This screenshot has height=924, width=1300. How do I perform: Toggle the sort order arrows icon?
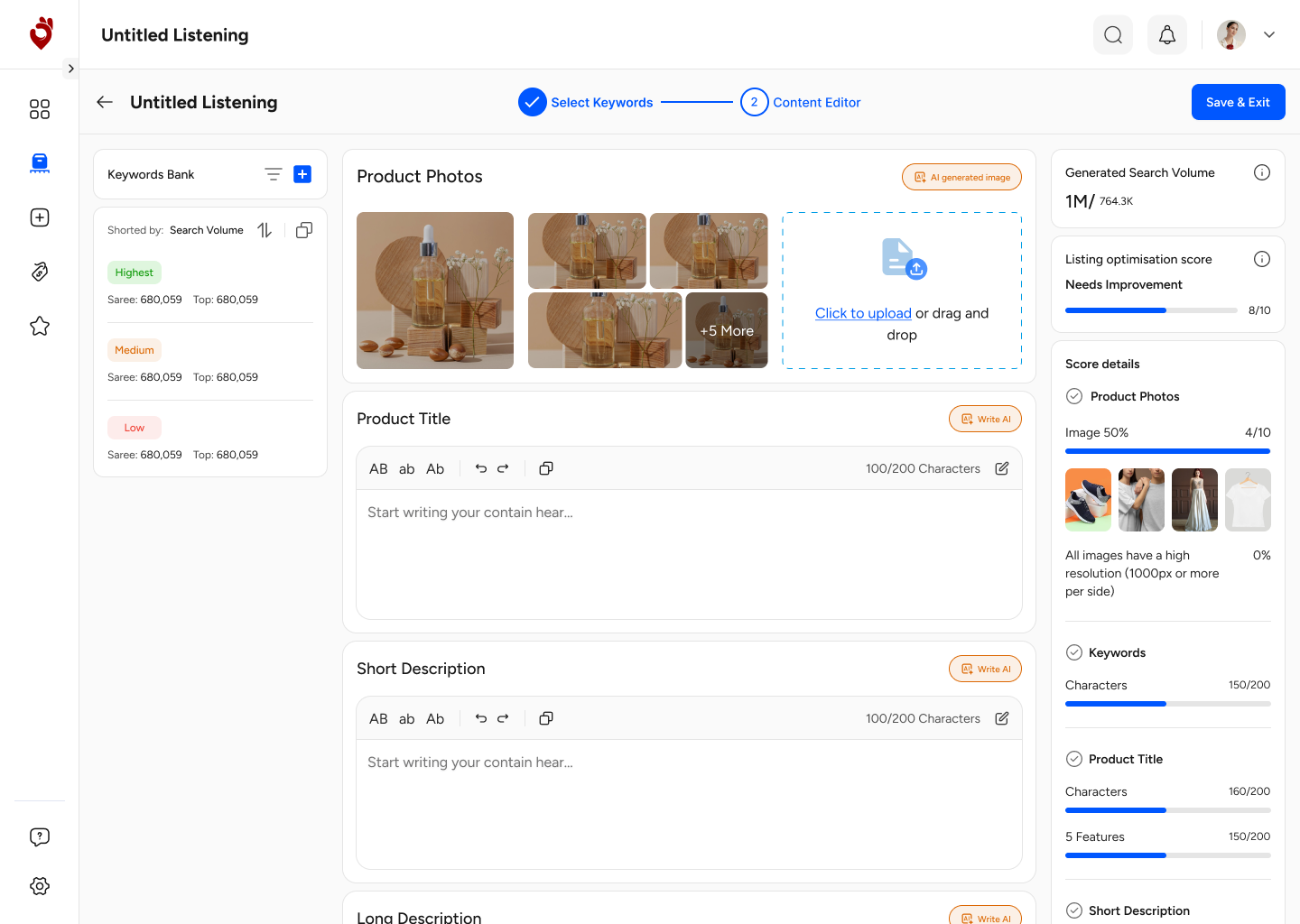coord(265,230)
